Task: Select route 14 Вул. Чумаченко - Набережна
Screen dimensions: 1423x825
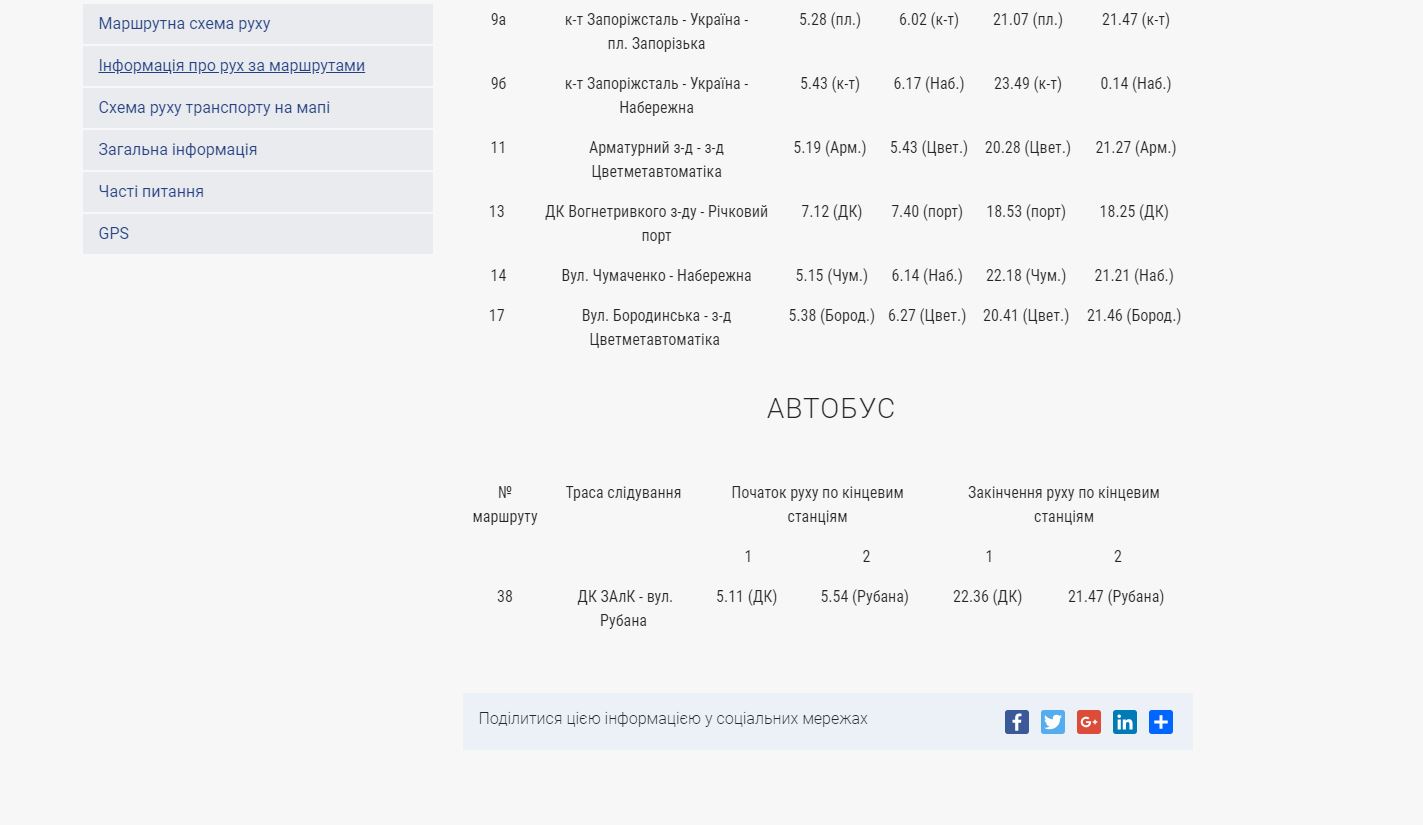Action: point(656,276)
